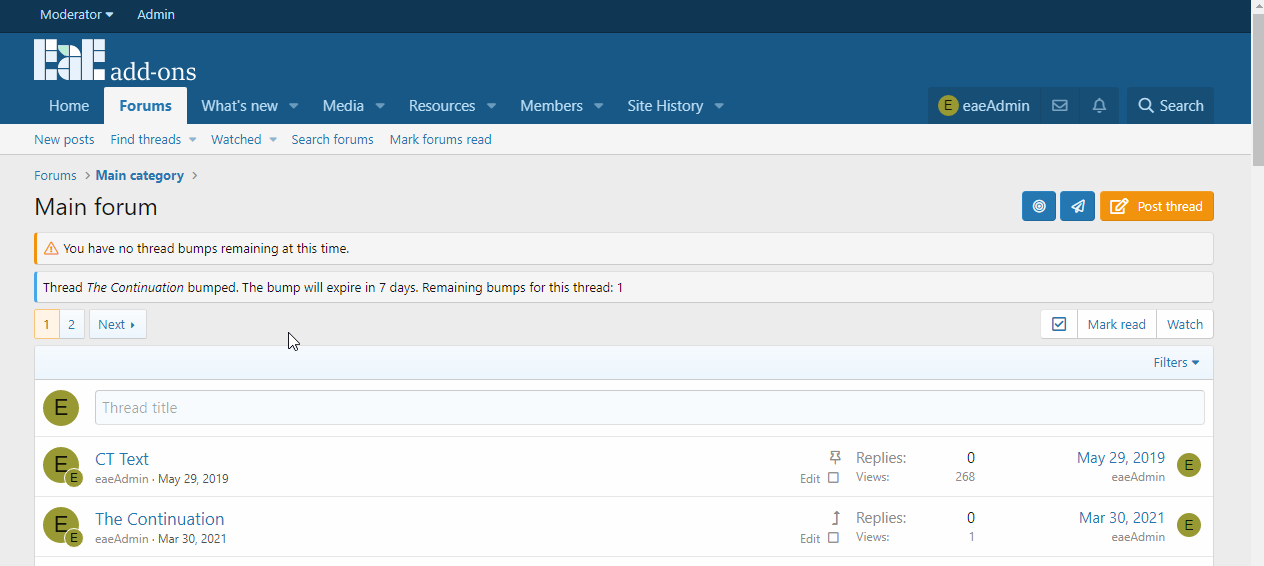This screenshot has height=566, width=1264.
Task: Select the Search forums menu item
Action: pos(332,140)
